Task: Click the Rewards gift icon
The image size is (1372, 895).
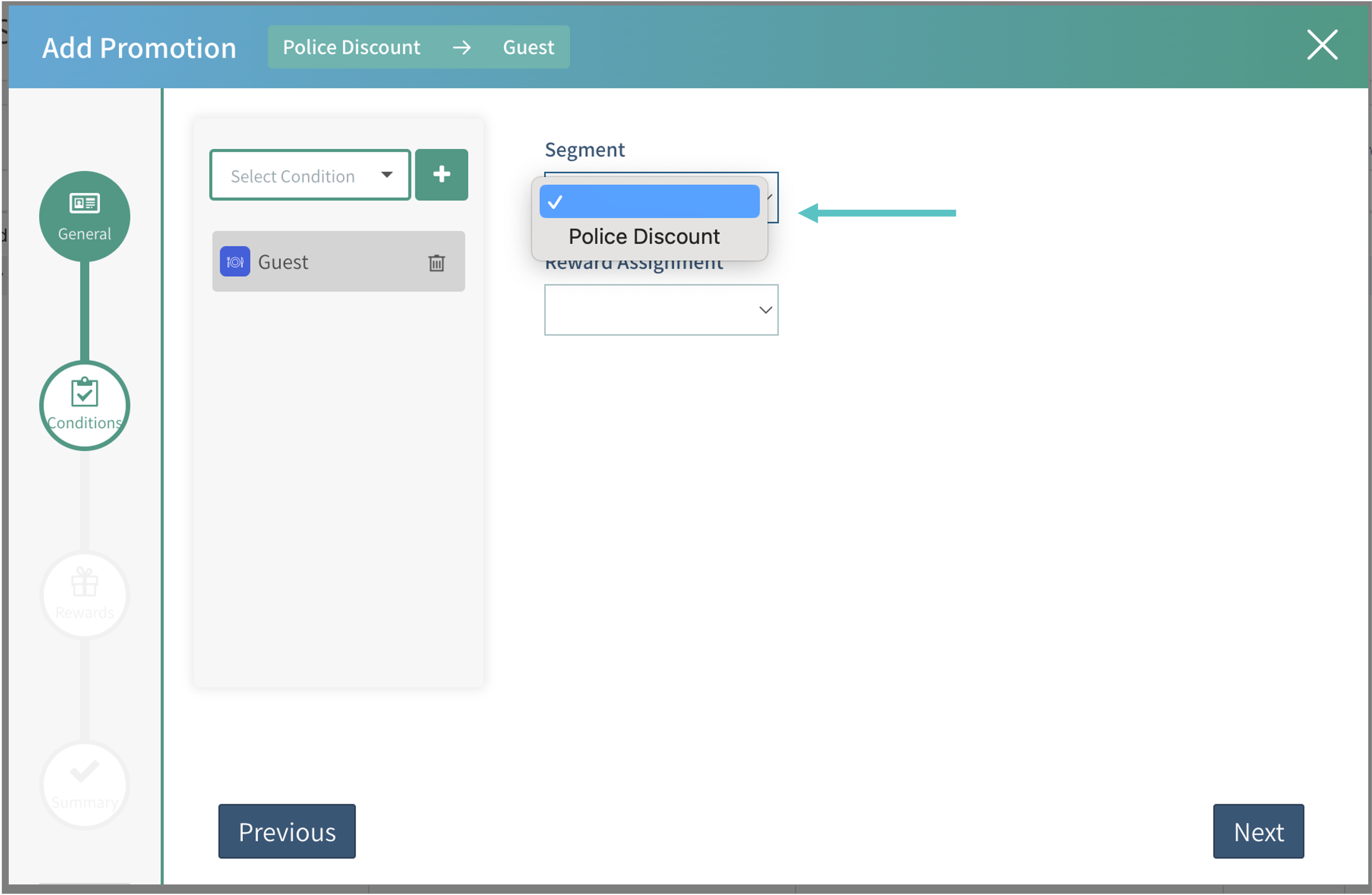Action: pyautogui.click(x=84, y=582)
